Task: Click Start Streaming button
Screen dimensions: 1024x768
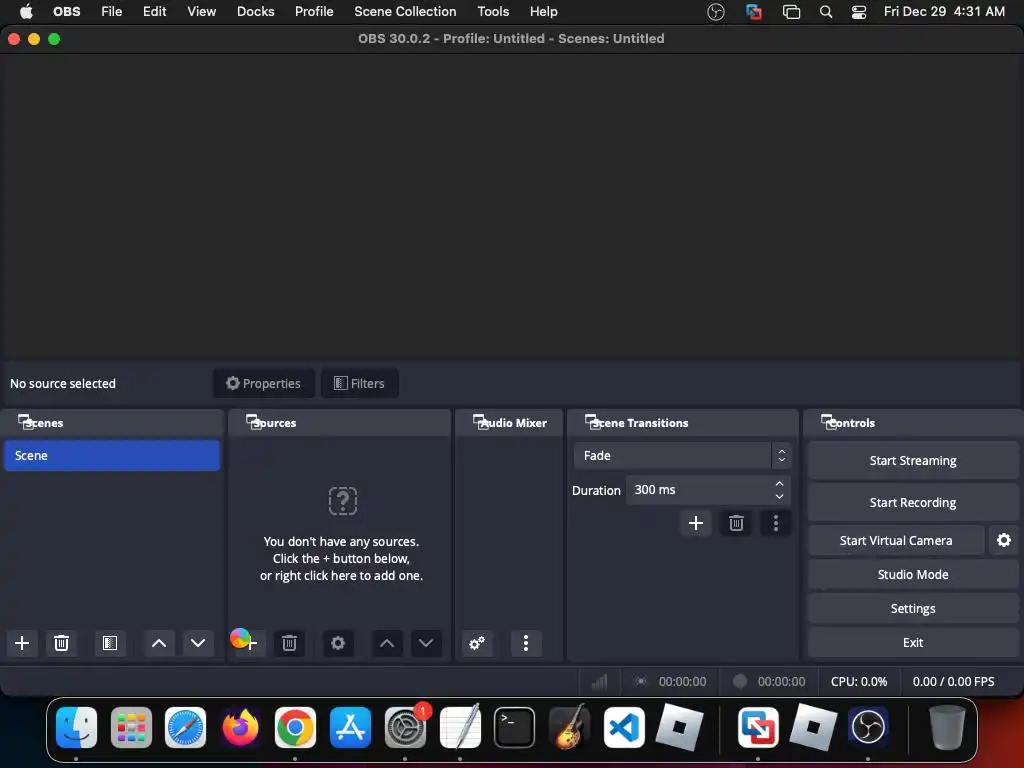Action: click(913, 460)
